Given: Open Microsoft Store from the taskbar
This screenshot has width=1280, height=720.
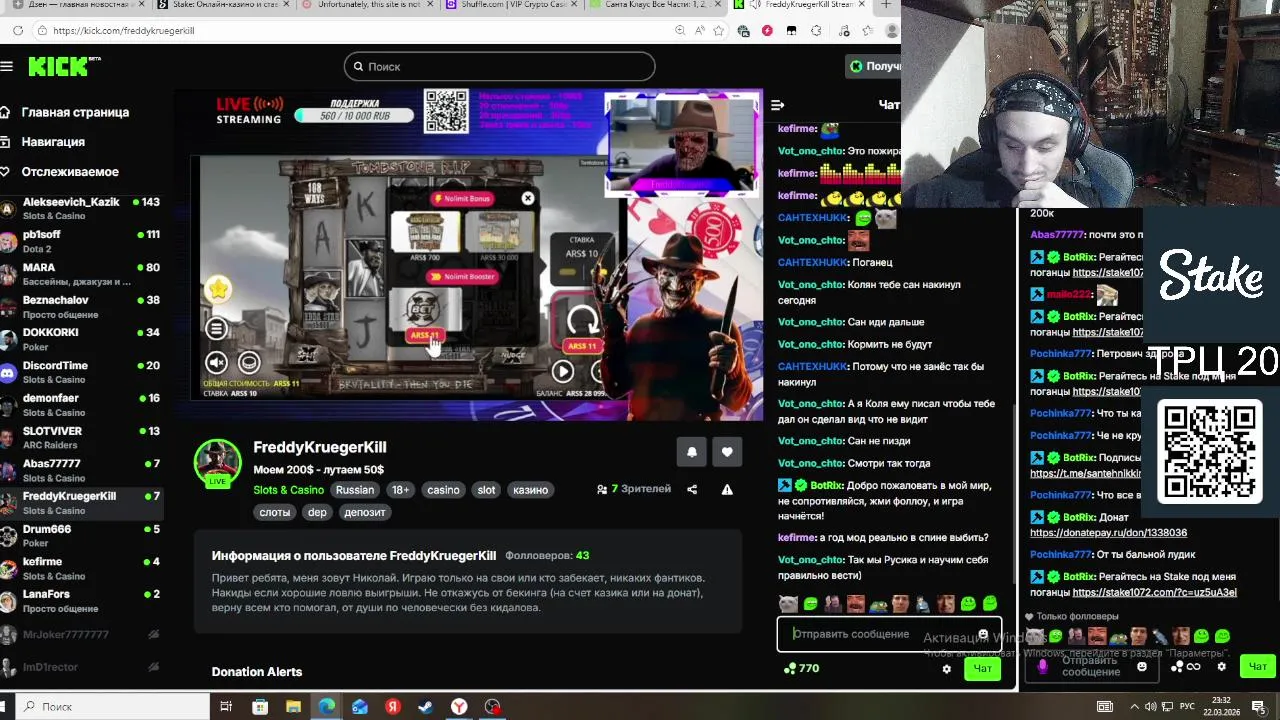Looking at the screenshot, I should point(260,707).
